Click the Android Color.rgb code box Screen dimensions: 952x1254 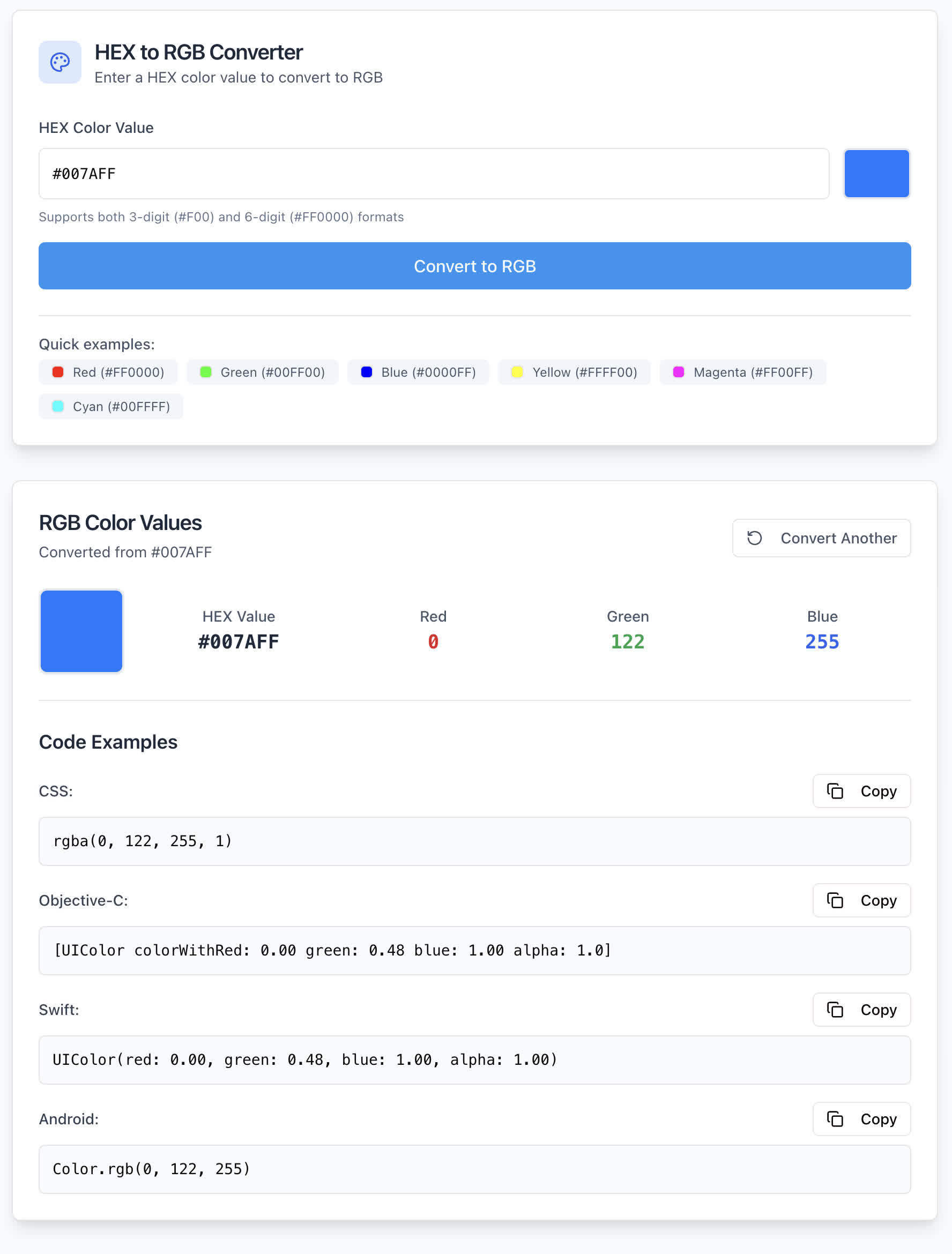coord(474,1169)
